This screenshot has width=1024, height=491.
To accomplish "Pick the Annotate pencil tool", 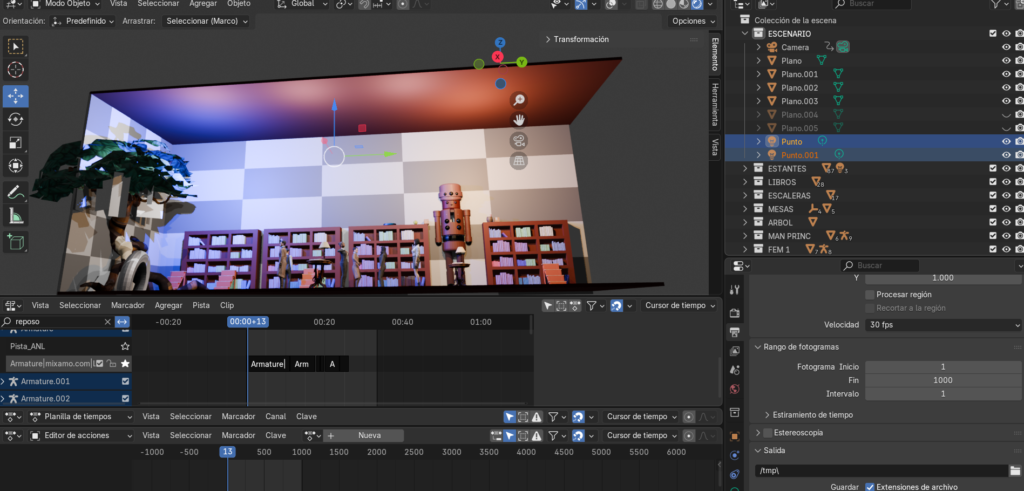I will click(16, 191).
